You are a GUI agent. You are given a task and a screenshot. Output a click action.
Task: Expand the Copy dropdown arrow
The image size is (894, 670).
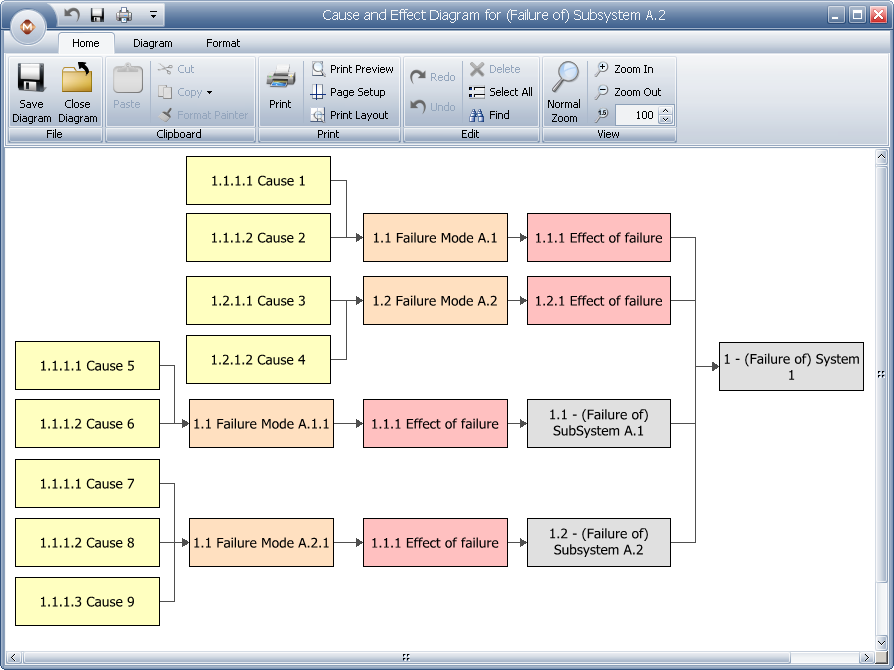click(209, 93)
